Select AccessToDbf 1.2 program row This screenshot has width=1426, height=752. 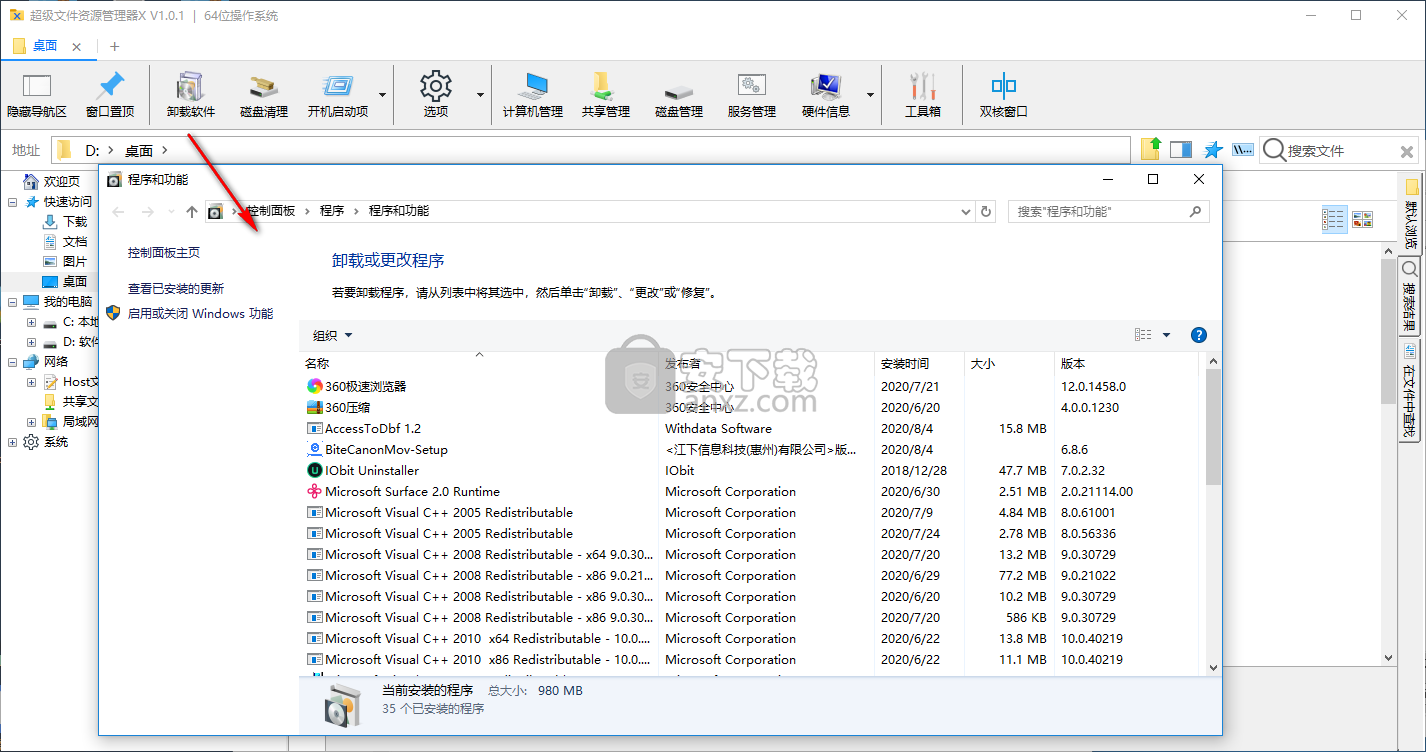pyautogui.click(x=750, y=428)
